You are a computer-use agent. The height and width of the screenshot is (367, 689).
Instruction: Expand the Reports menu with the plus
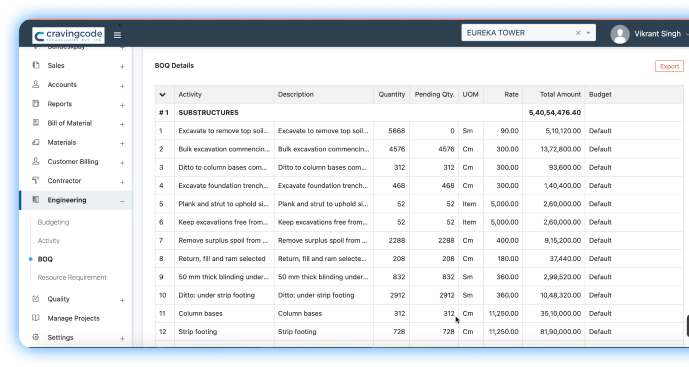click(x=122, y=105)
